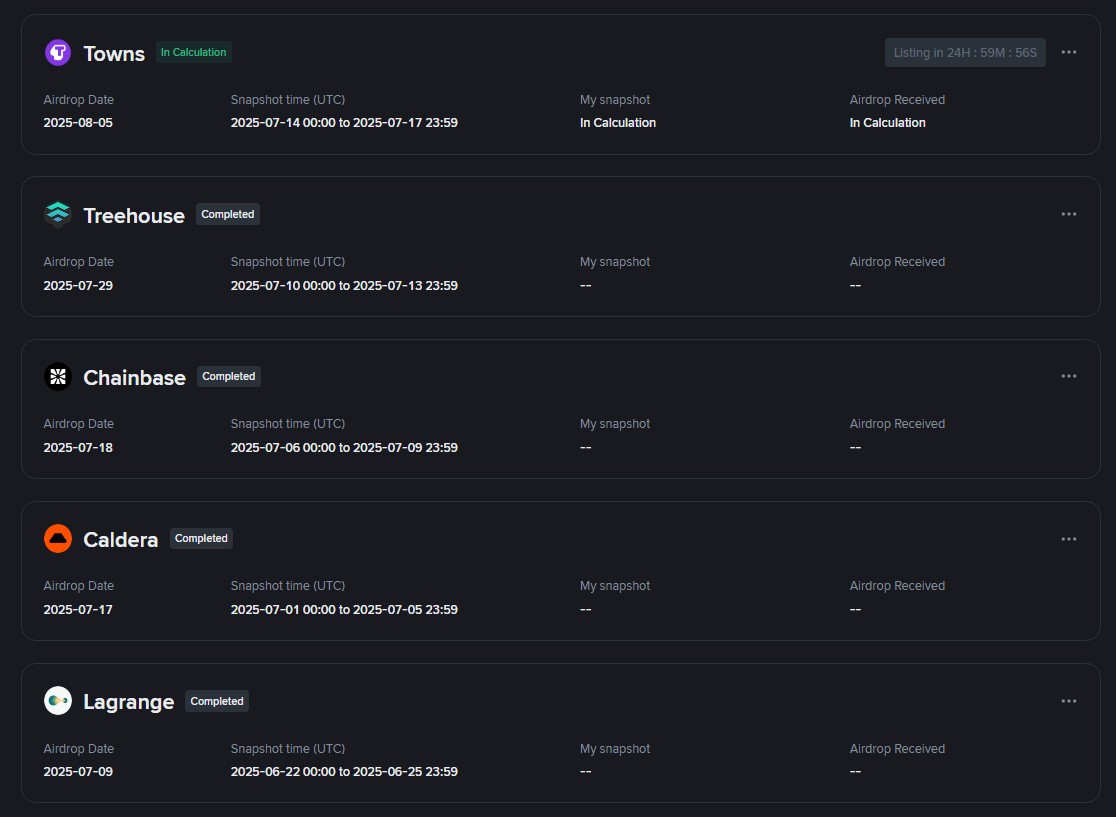Screen dimensions: 1116x817
Task: Select the Towns project title
Action: tap(114, 53)
